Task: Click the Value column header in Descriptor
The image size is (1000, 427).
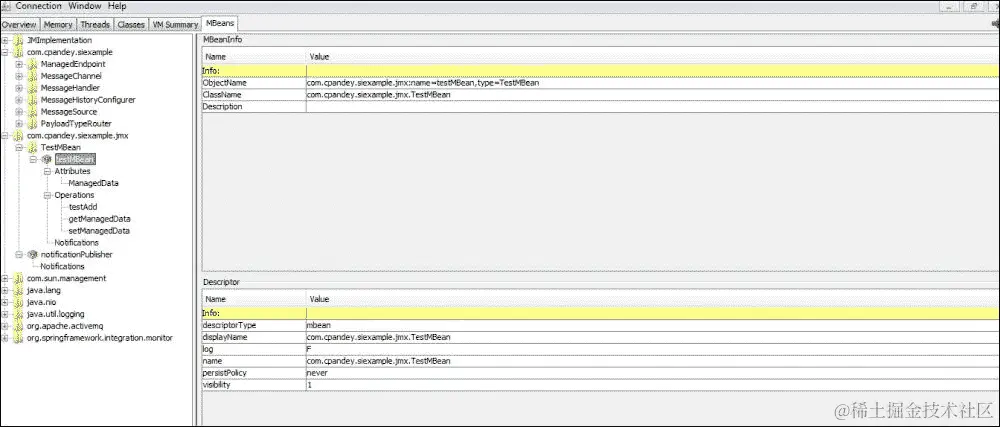Action: (x=652, y=299)
